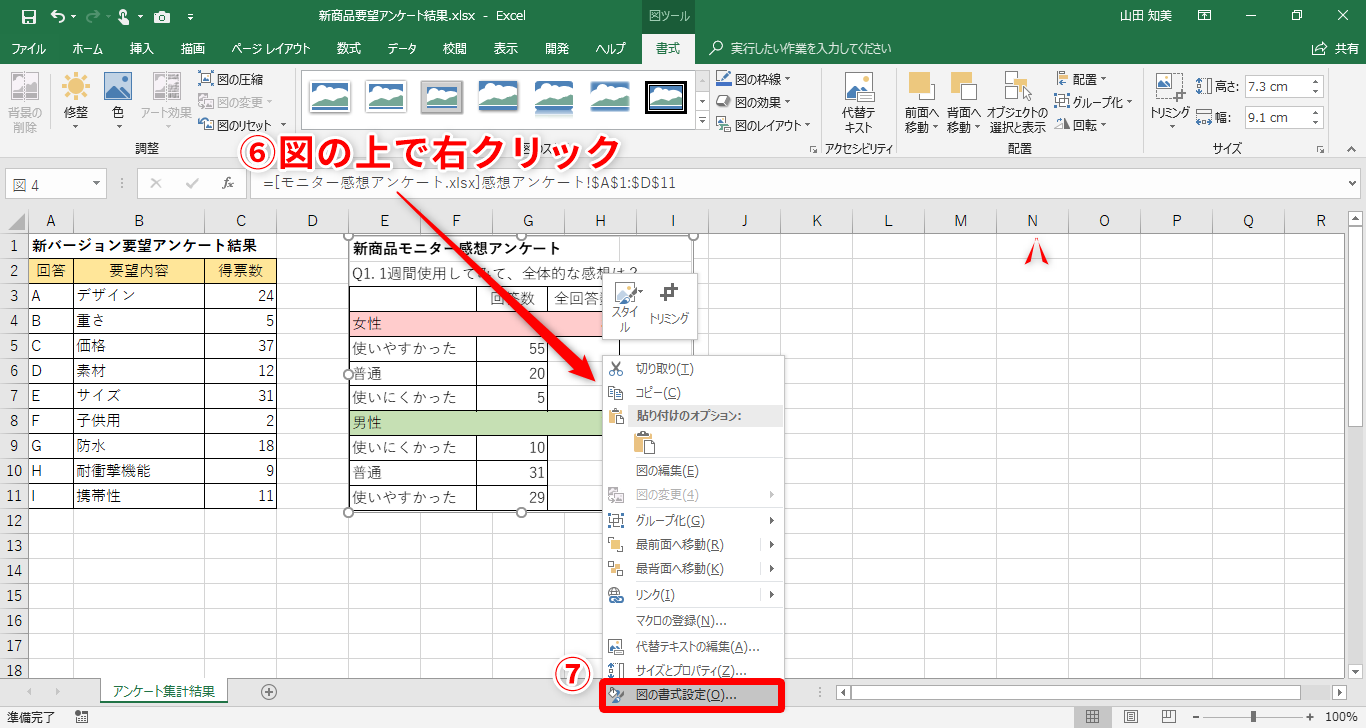Click the fx insert function icon

click(x=228, y=184)
